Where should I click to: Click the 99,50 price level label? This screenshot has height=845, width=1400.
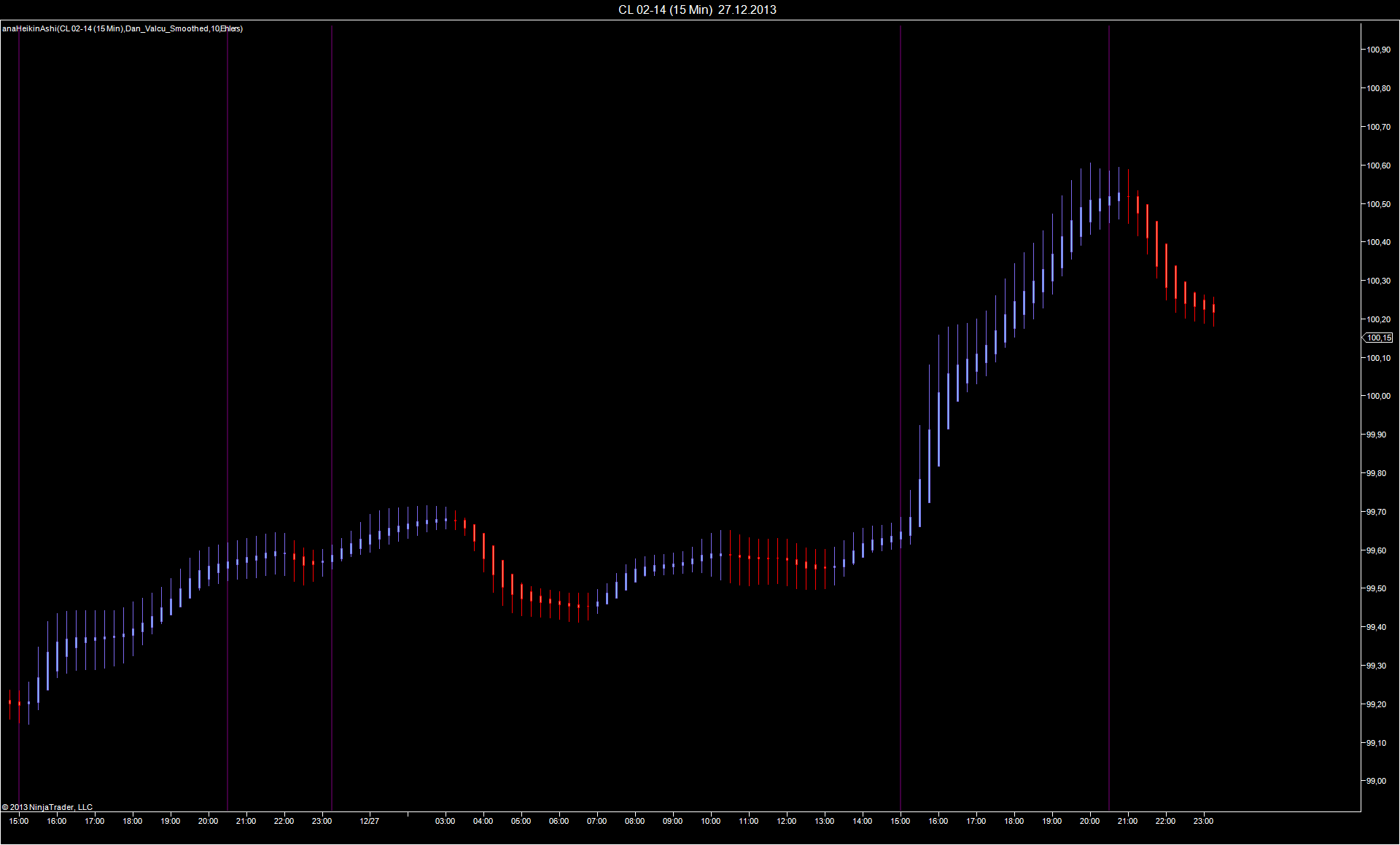point(1376,588)
